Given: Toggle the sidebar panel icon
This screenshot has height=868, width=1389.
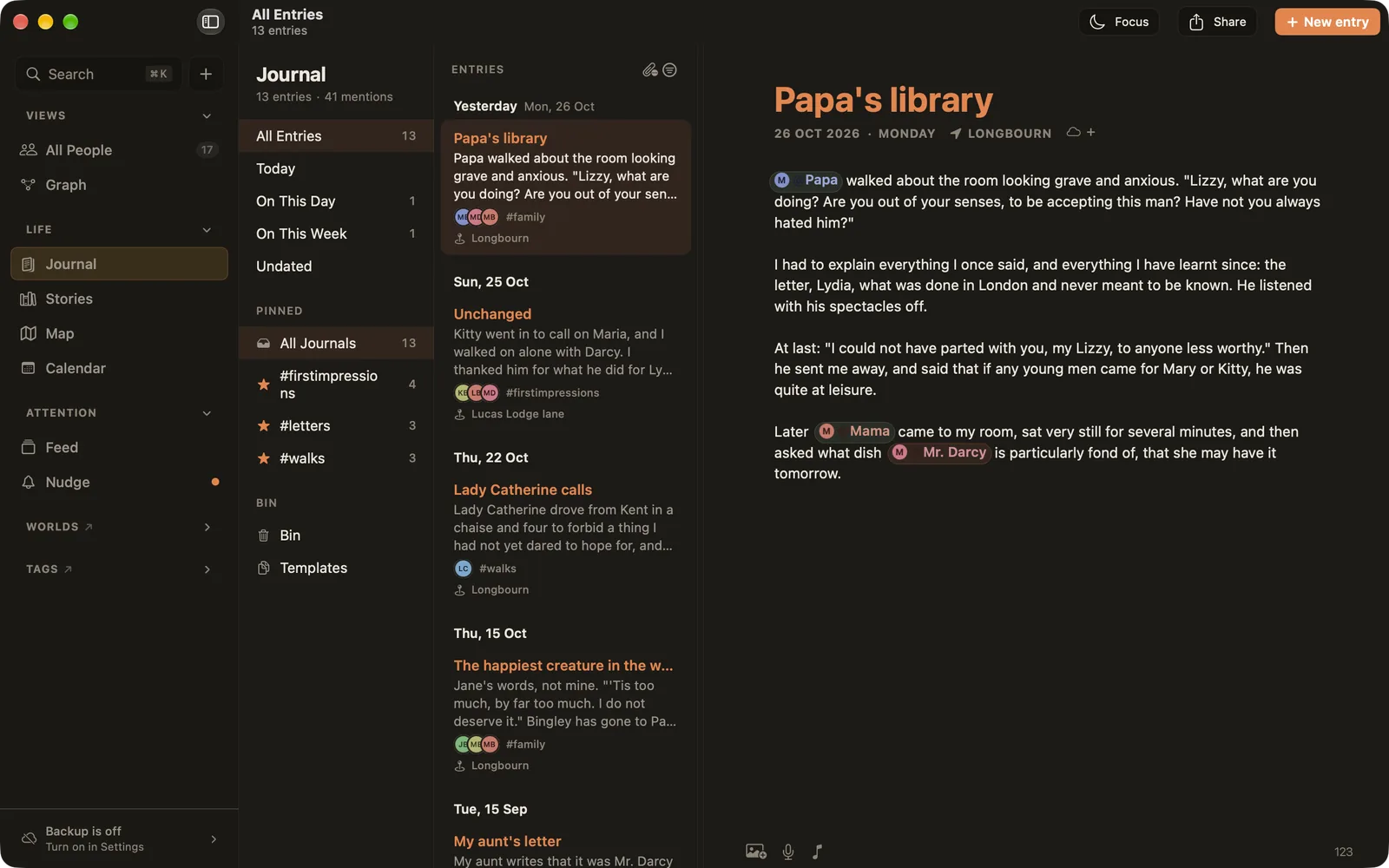Looking at the screenshot, I should pyautogui.click(x=210, y=22).
